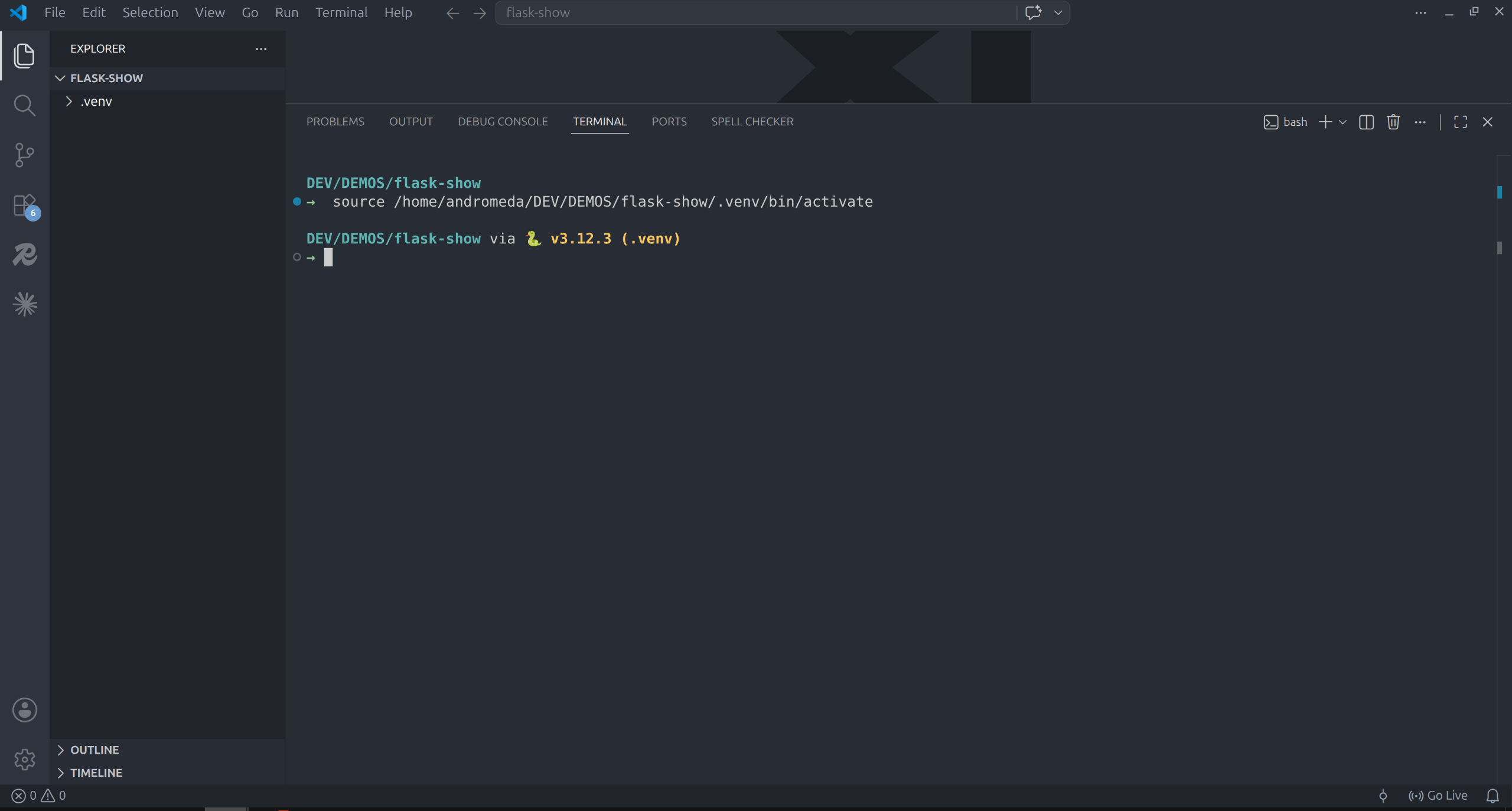The height and width of the screenshot is (811, 1512).
Task: Expand the .venv folder
Action: tap(167, 102)
